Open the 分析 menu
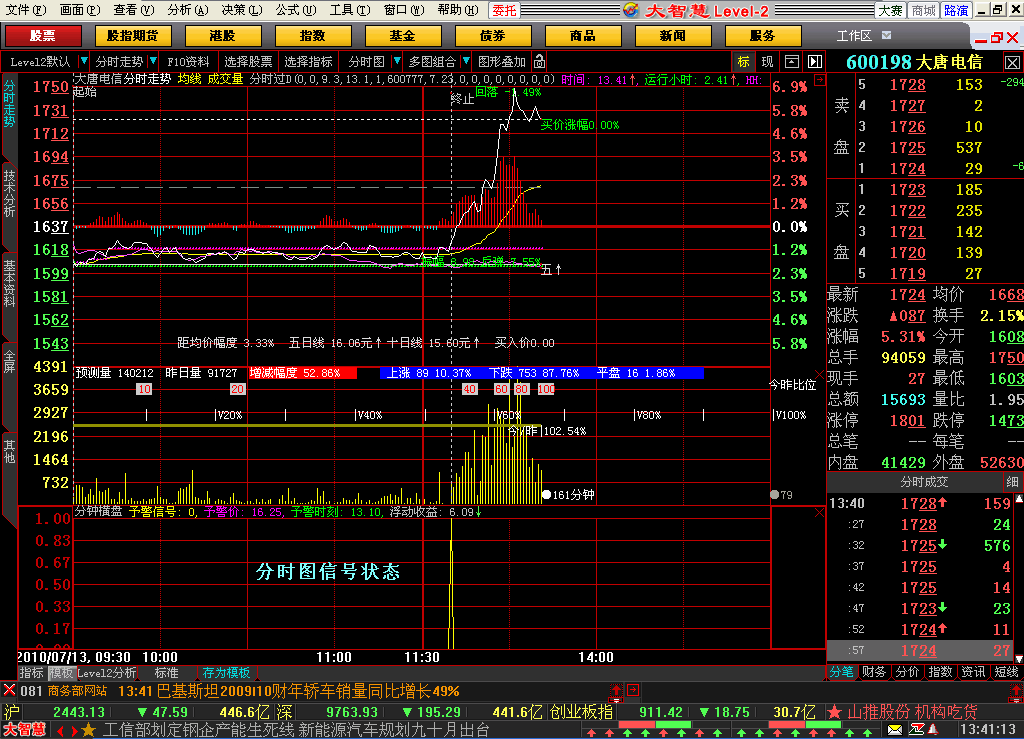 187,10
